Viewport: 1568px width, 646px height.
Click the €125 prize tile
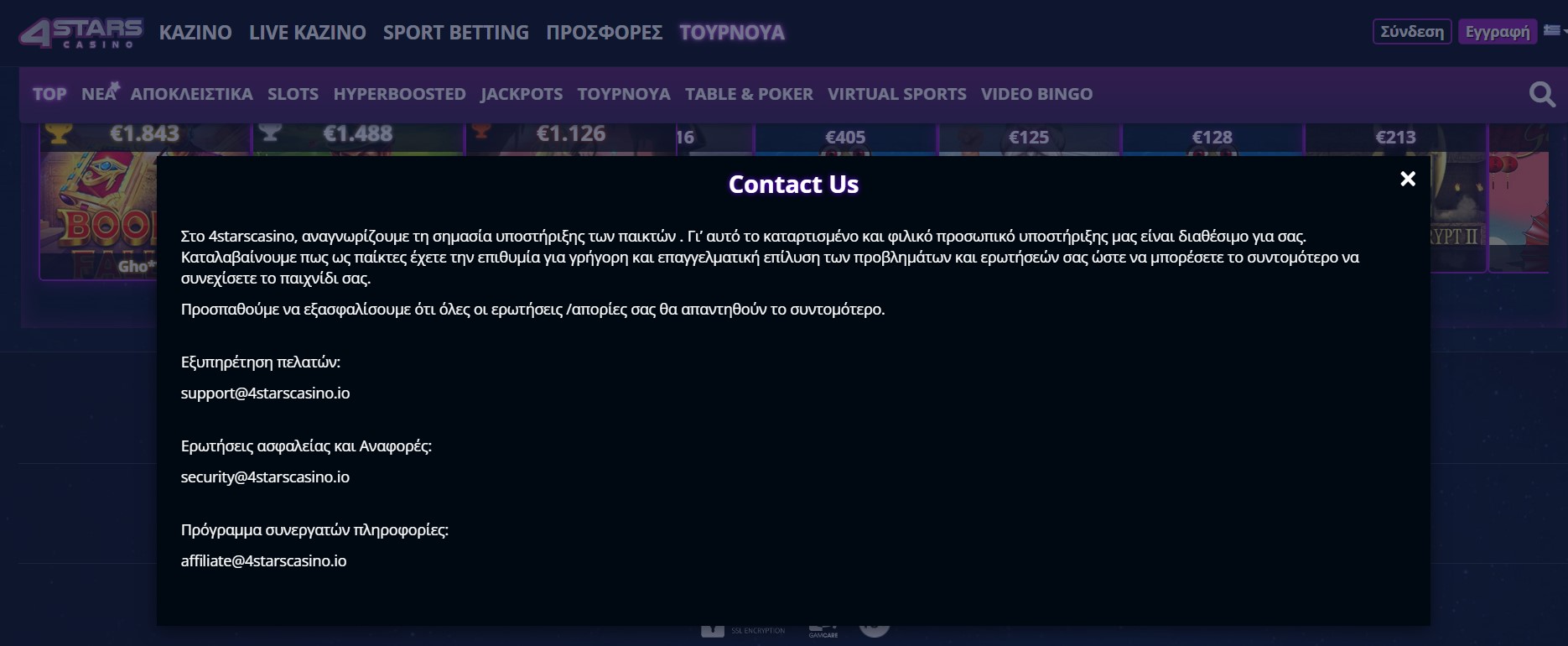1029,138
